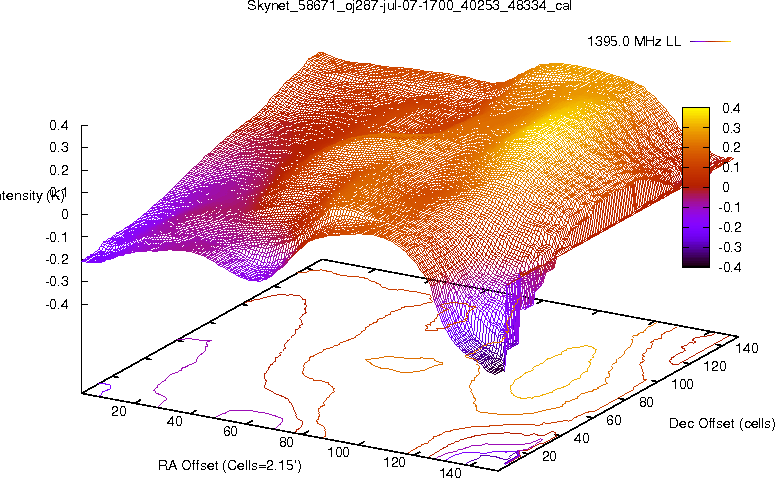Click the 140 tick on the Dec Offset axis
The image size is (775, 478).
[x=747, y=348]
